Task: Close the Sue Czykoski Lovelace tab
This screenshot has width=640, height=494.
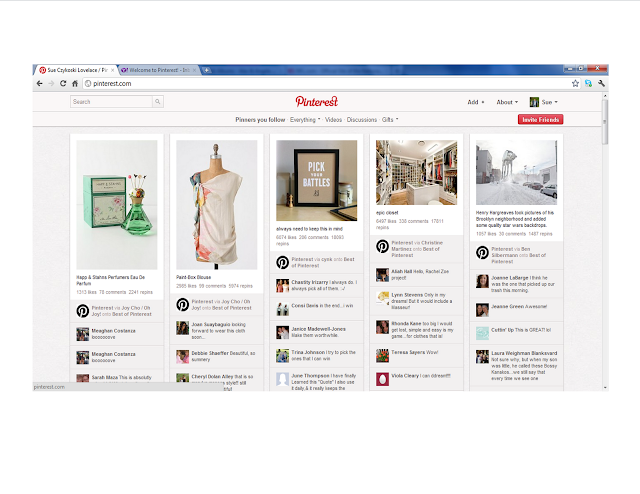Action: [113, 70]
